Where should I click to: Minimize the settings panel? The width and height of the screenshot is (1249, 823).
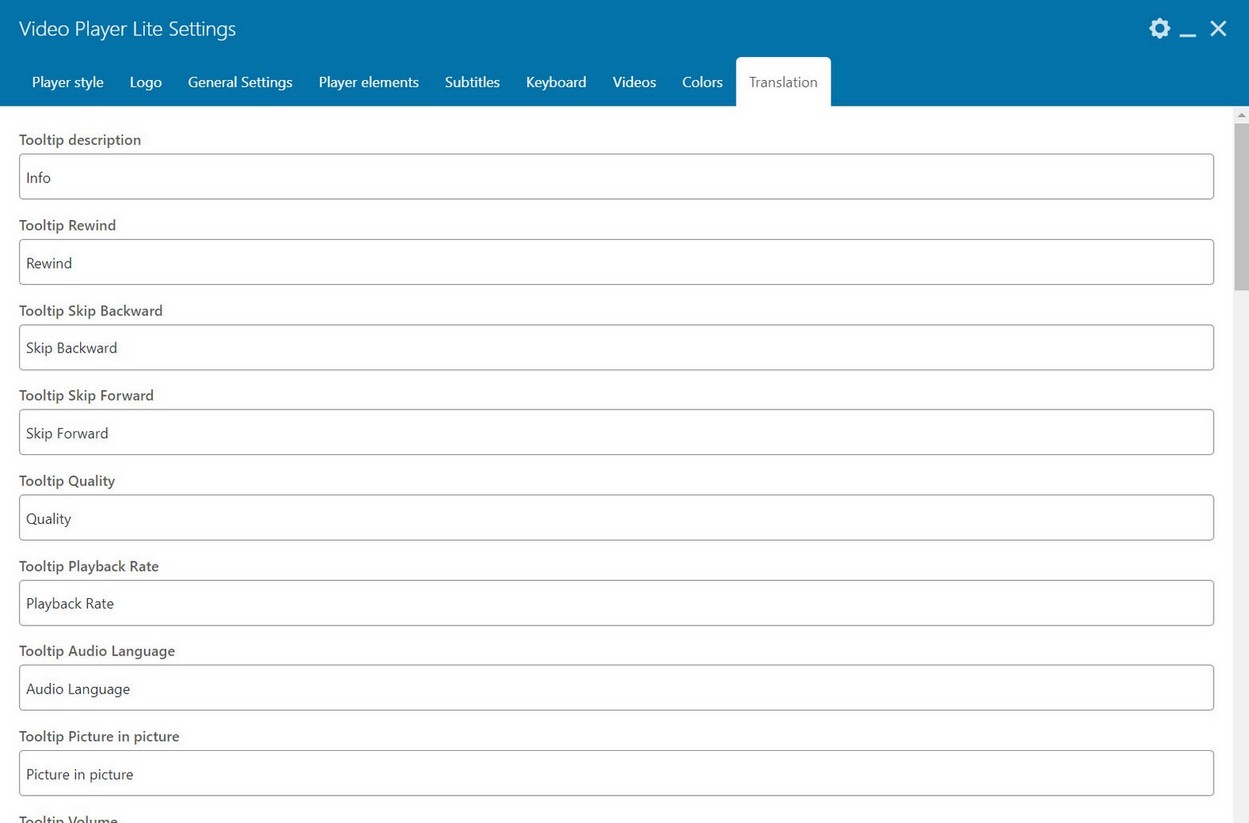[x=1188, y=30]
